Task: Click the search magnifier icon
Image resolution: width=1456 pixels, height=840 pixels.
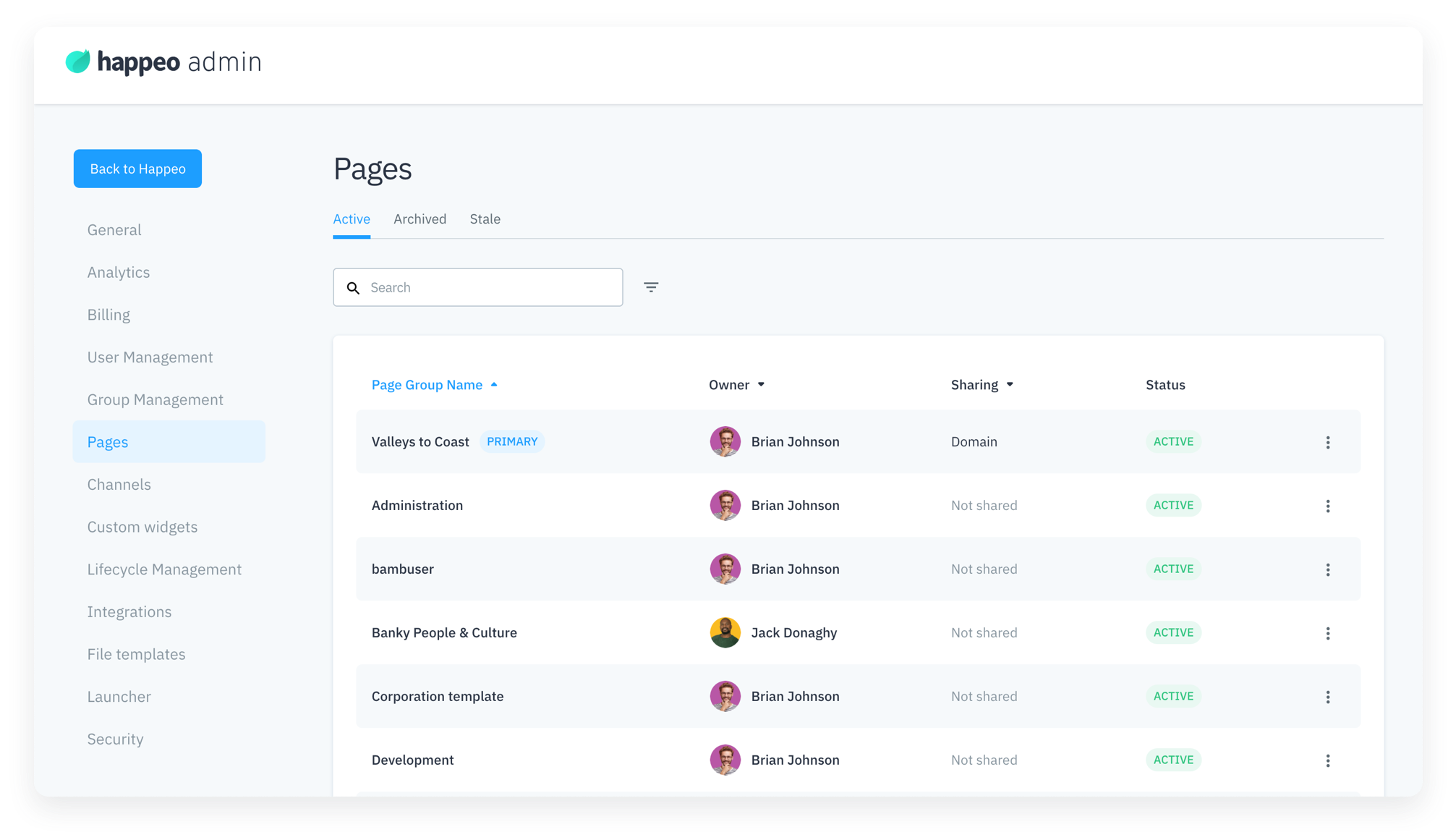Action: (x=354, y=287)
